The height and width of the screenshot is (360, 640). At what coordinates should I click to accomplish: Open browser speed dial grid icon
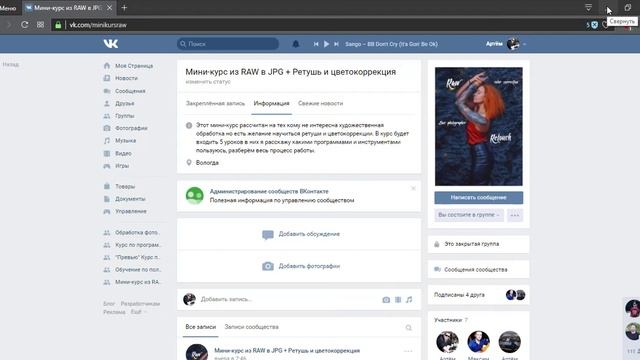tap(40, 24)
